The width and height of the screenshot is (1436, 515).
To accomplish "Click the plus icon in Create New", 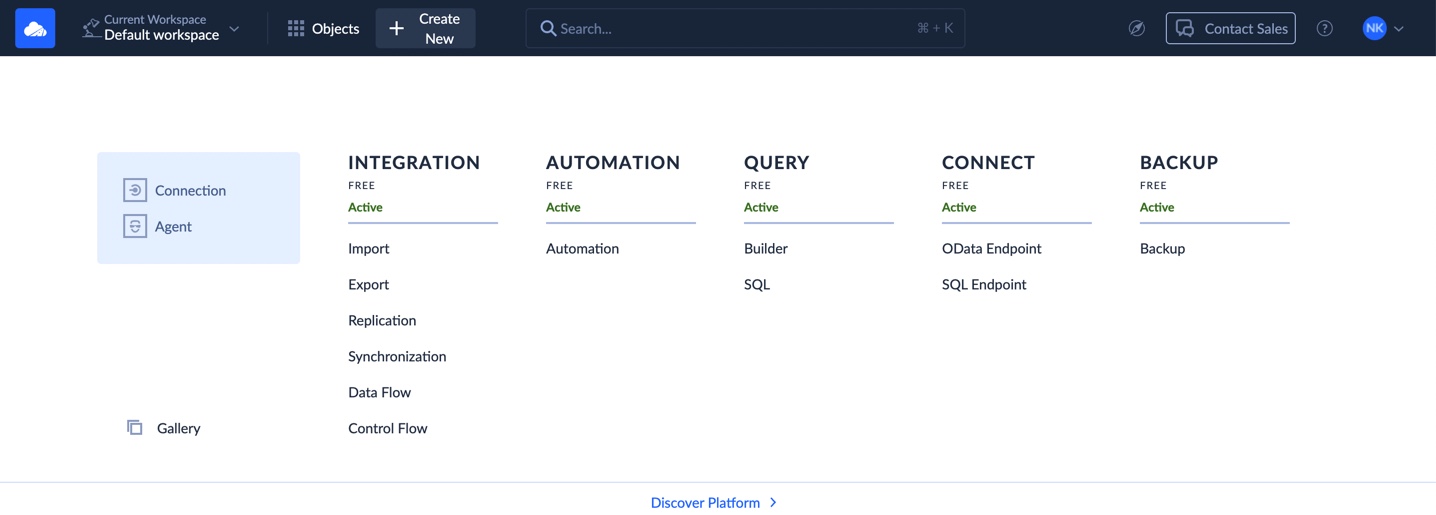I will click(397, 29).
